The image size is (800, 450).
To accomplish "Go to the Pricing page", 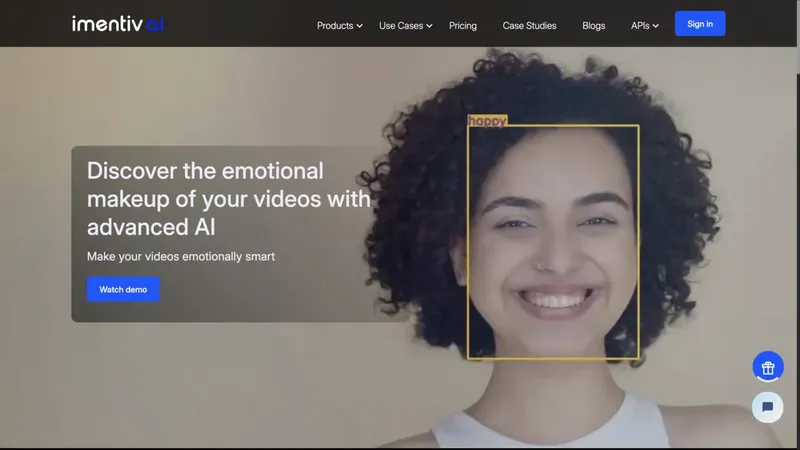I will tap(463, 26).
